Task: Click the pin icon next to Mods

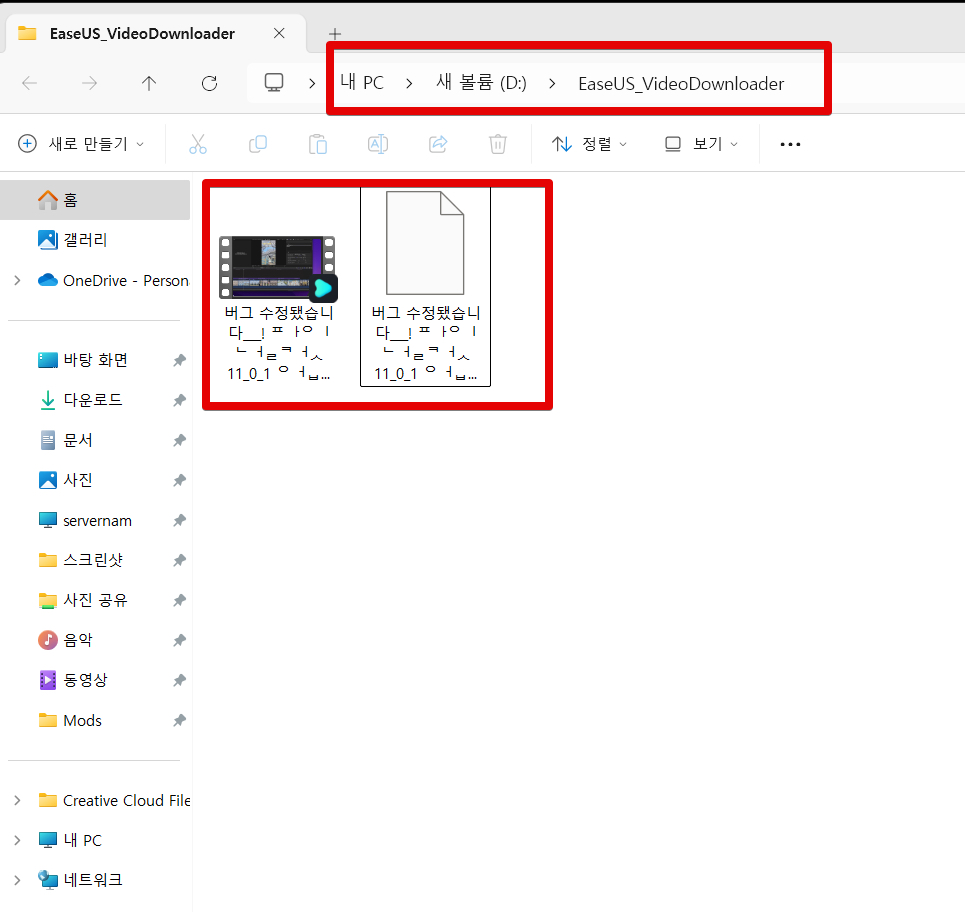Action: (179, 720)
